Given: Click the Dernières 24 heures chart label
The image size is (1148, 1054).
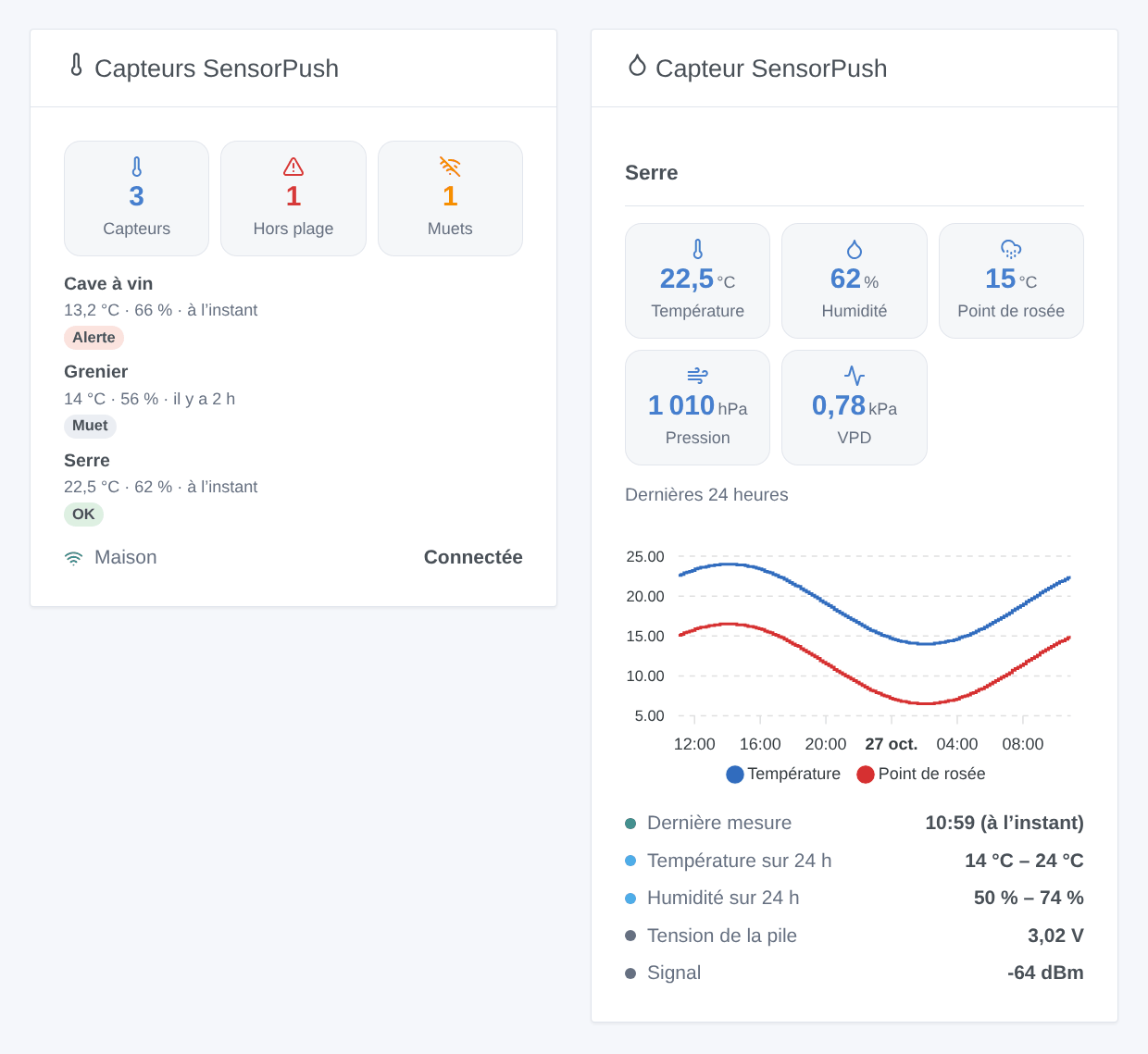Looking at the screenshot, I should tap(706, 495).
